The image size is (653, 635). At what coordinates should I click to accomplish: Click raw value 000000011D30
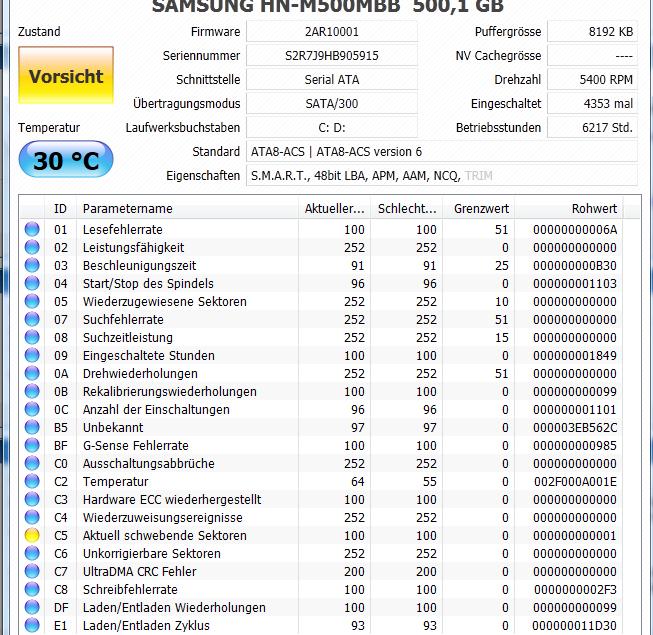coord(575,625)
